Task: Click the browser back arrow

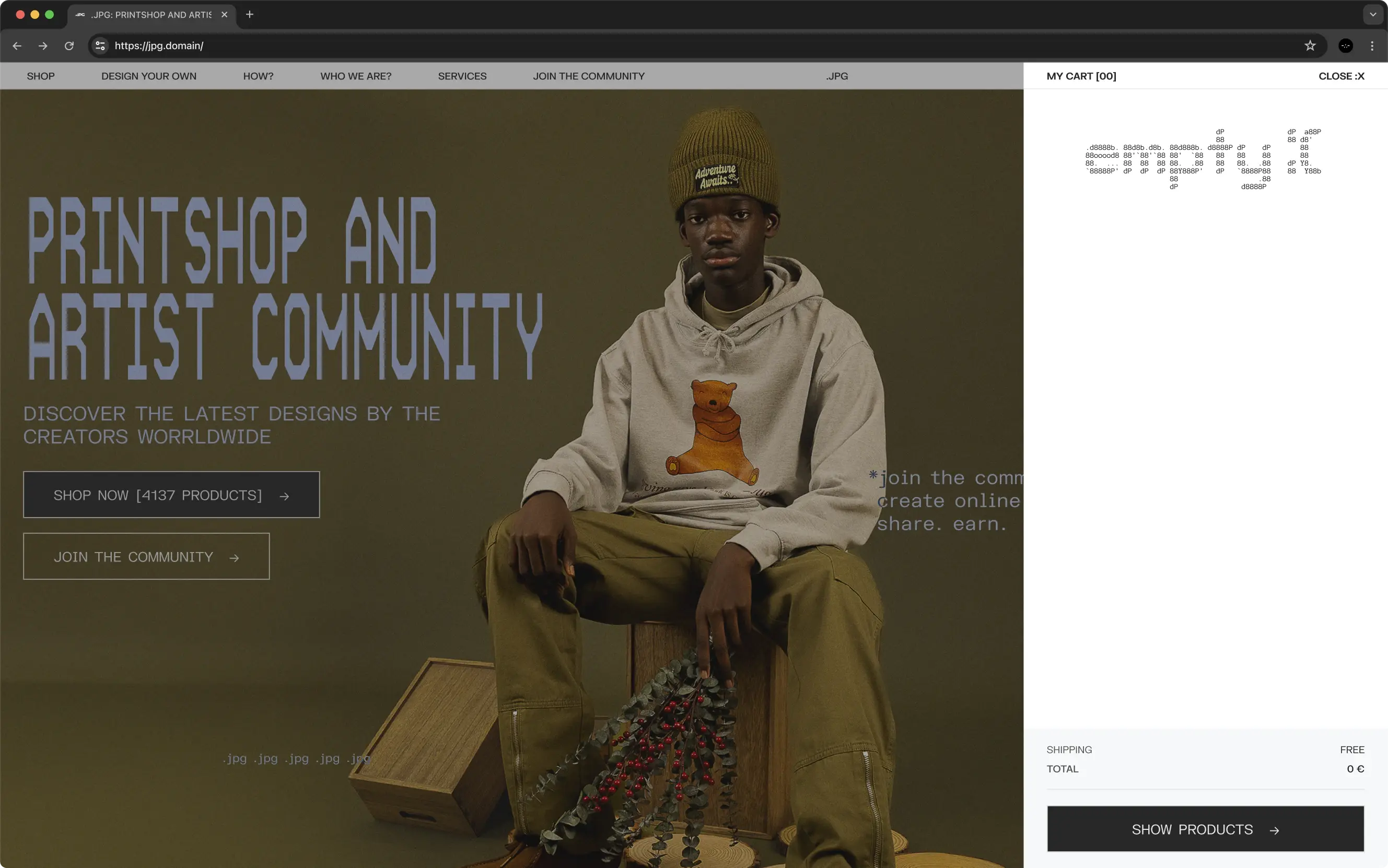Action: point(17,46)
